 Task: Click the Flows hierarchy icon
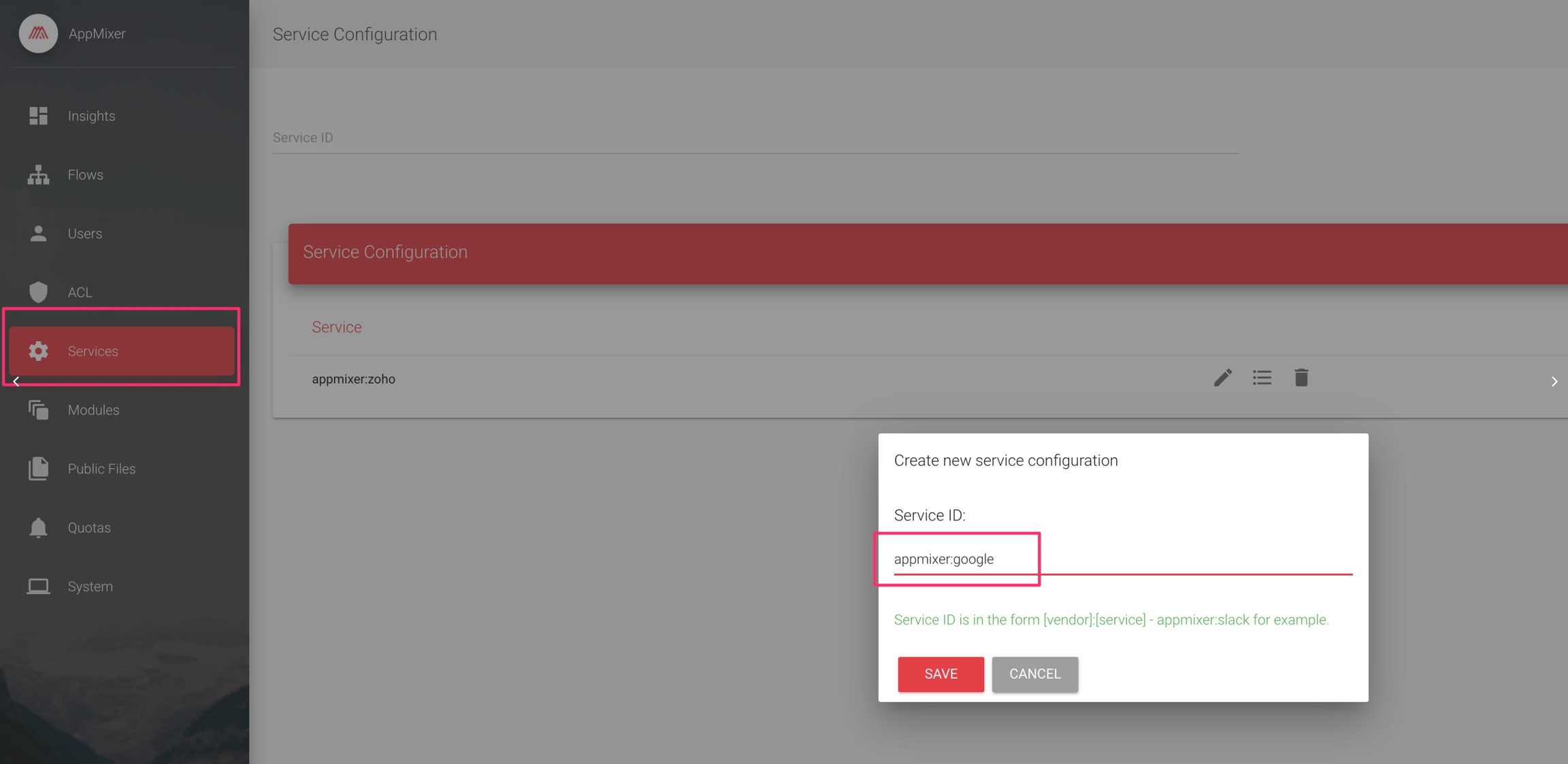tap(38, 175)
